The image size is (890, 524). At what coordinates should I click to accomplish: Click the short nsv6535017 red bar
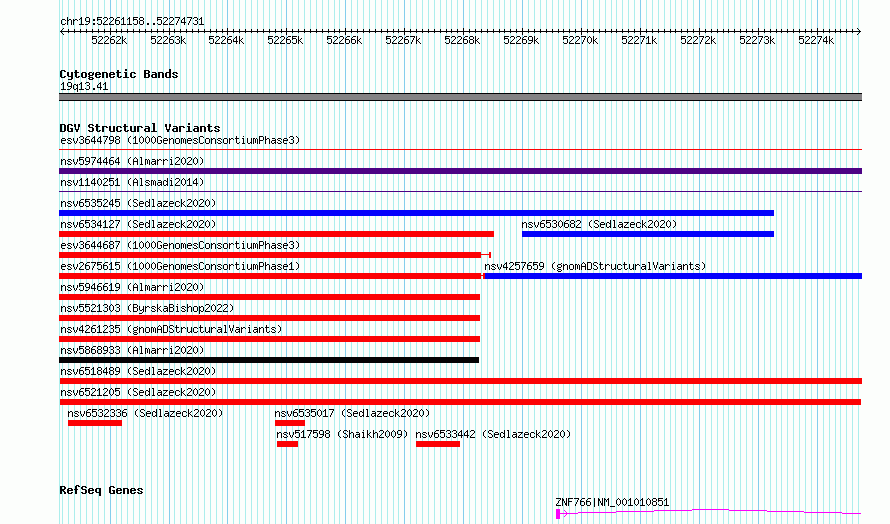pyautogui.click(x=290, y=423)
